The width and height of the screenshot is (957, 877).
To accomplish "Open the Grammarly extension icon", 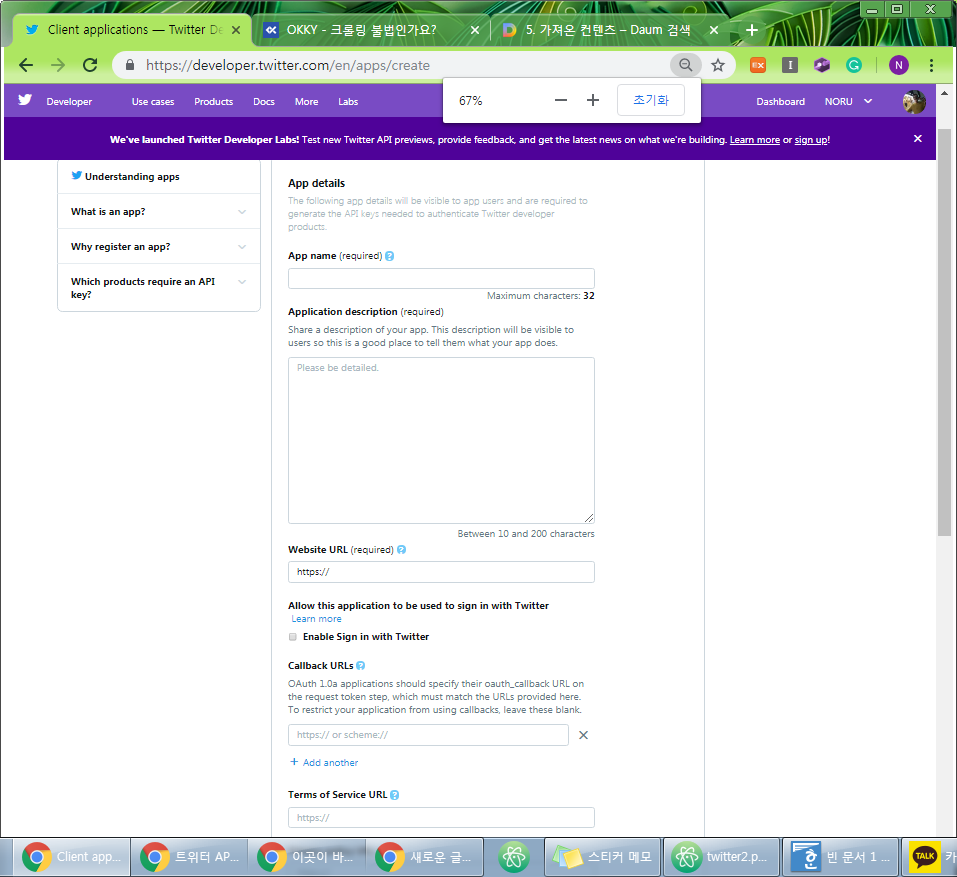I will pos(854,65).
